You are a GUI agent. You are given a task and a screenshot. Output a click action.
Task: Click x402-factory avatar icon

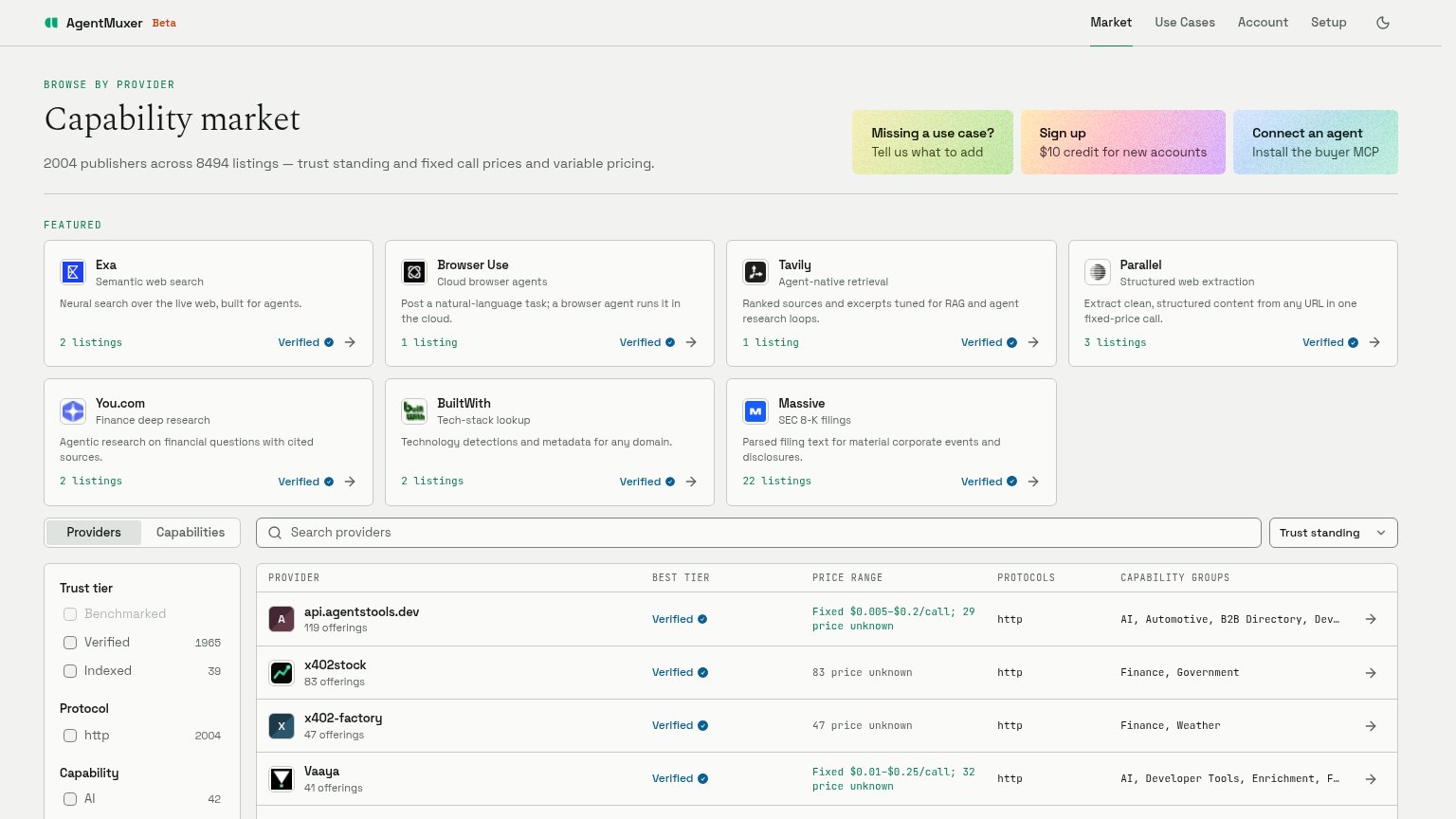pyautogui.click(x=282, y=725)
